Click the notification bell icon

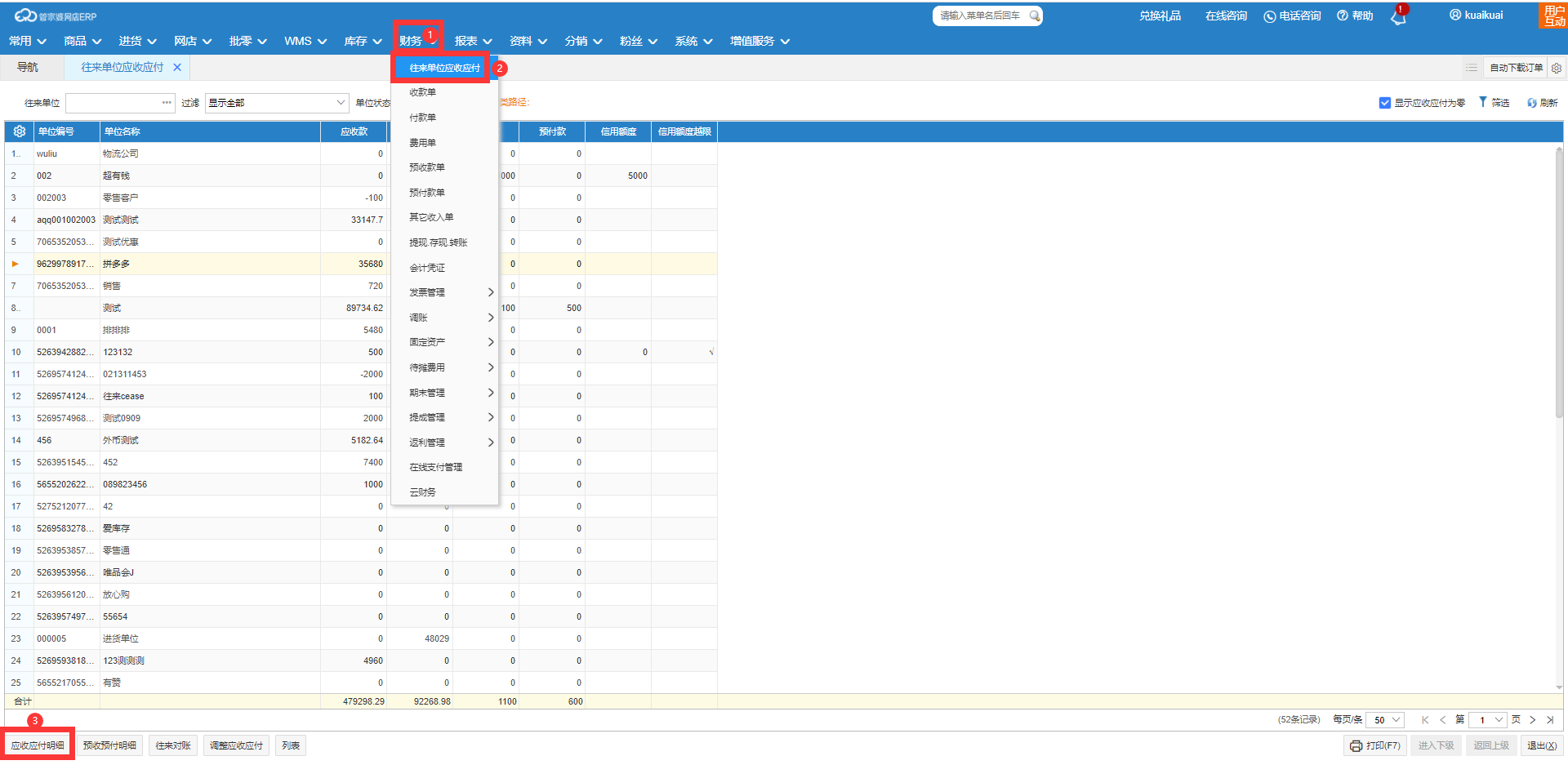(1398, 18)
